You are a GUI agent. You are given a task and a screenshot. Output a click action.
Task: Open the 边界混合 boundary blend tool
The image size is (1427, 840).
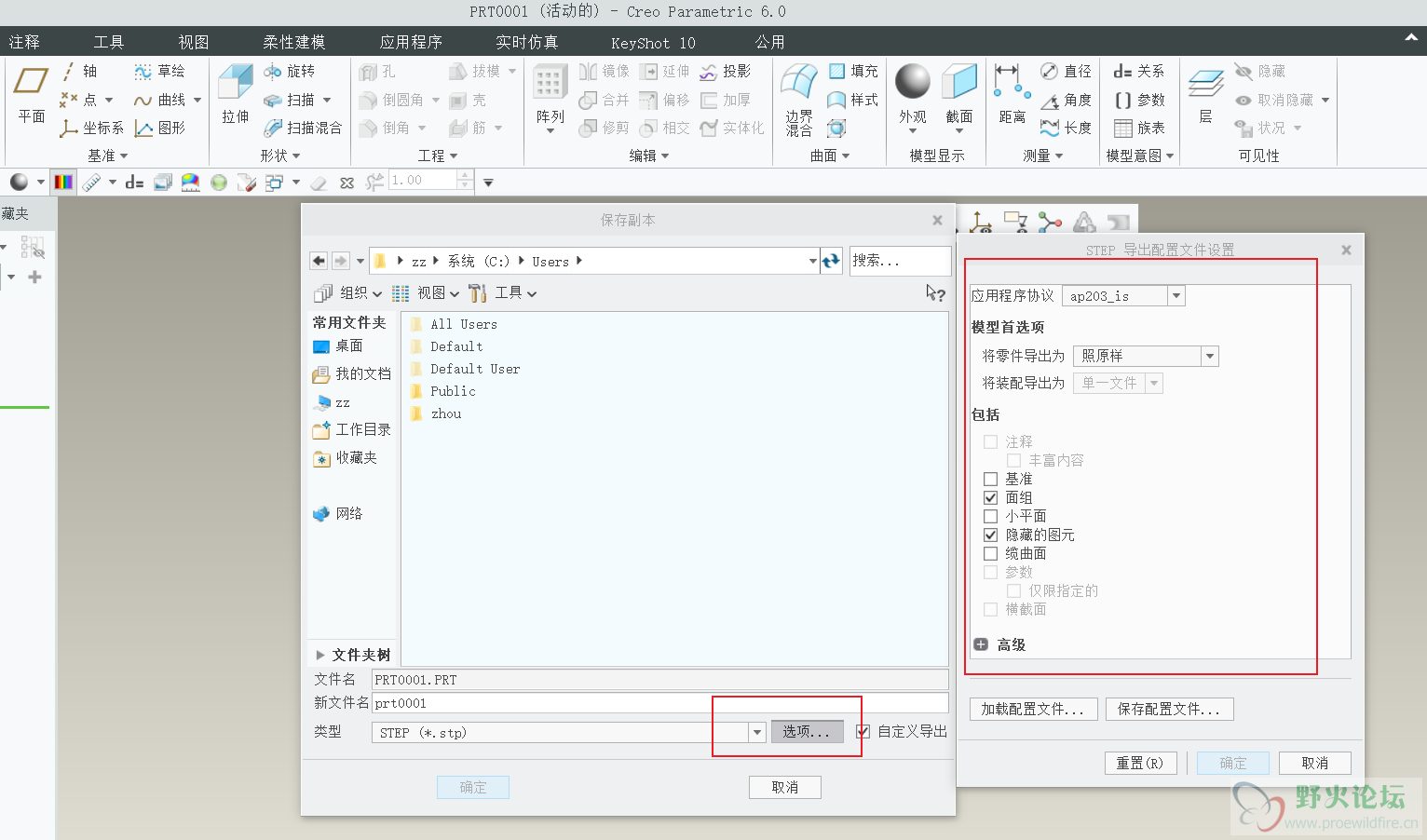coord(799,101)
